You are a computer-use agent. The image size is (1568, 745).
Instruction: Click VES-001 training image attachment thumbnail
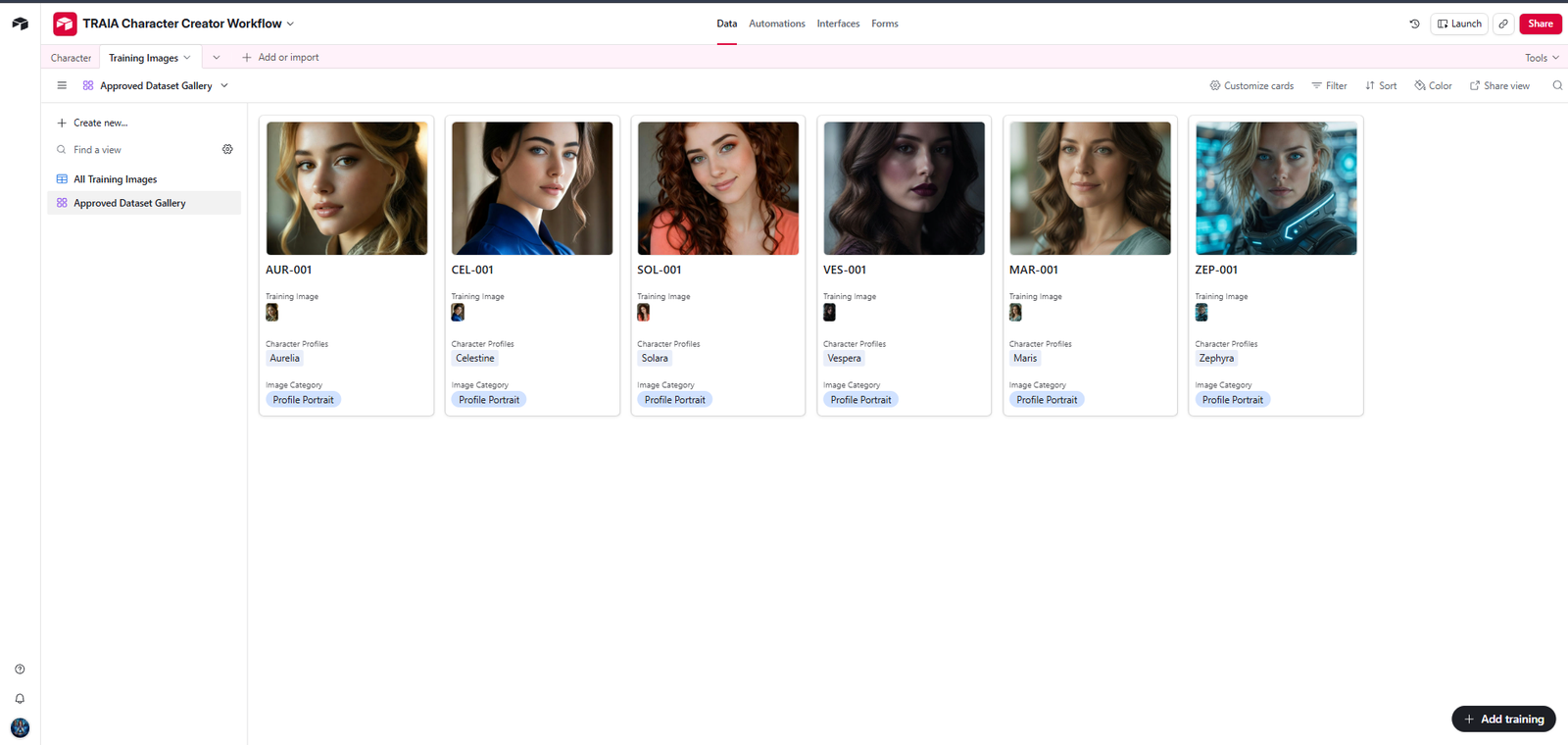829,313
